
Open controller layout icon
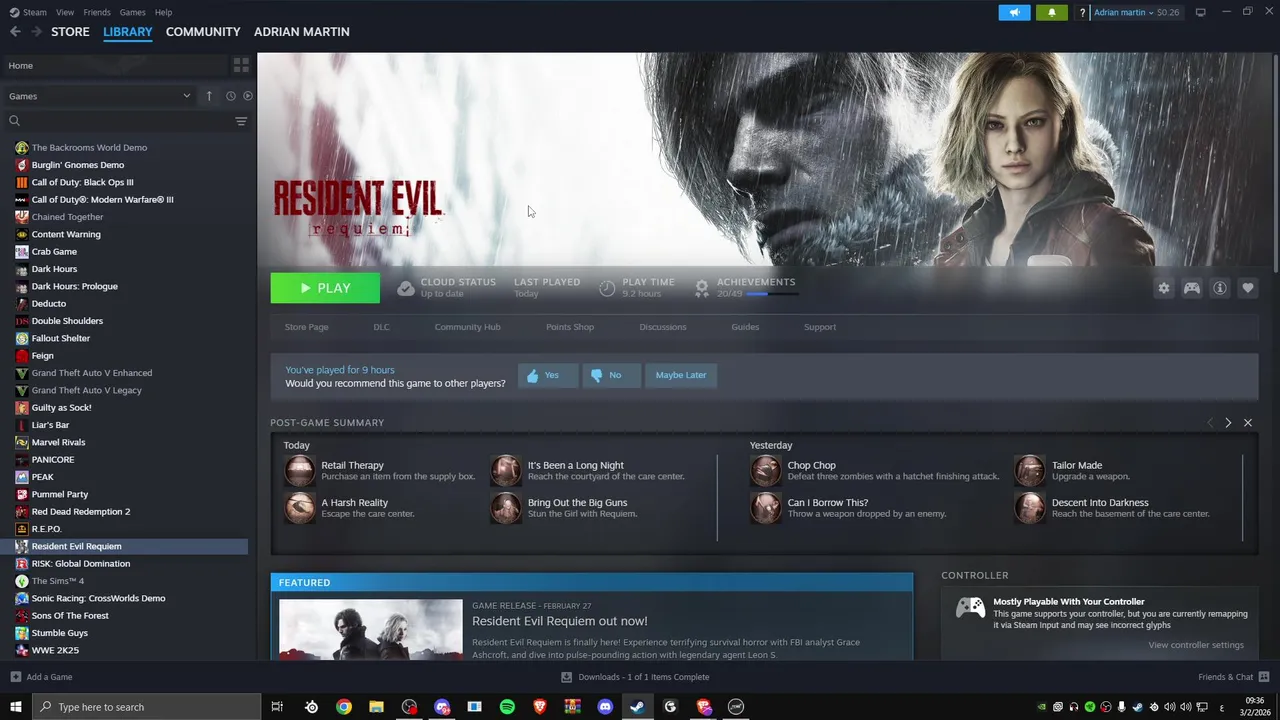tap(1192, 288)
